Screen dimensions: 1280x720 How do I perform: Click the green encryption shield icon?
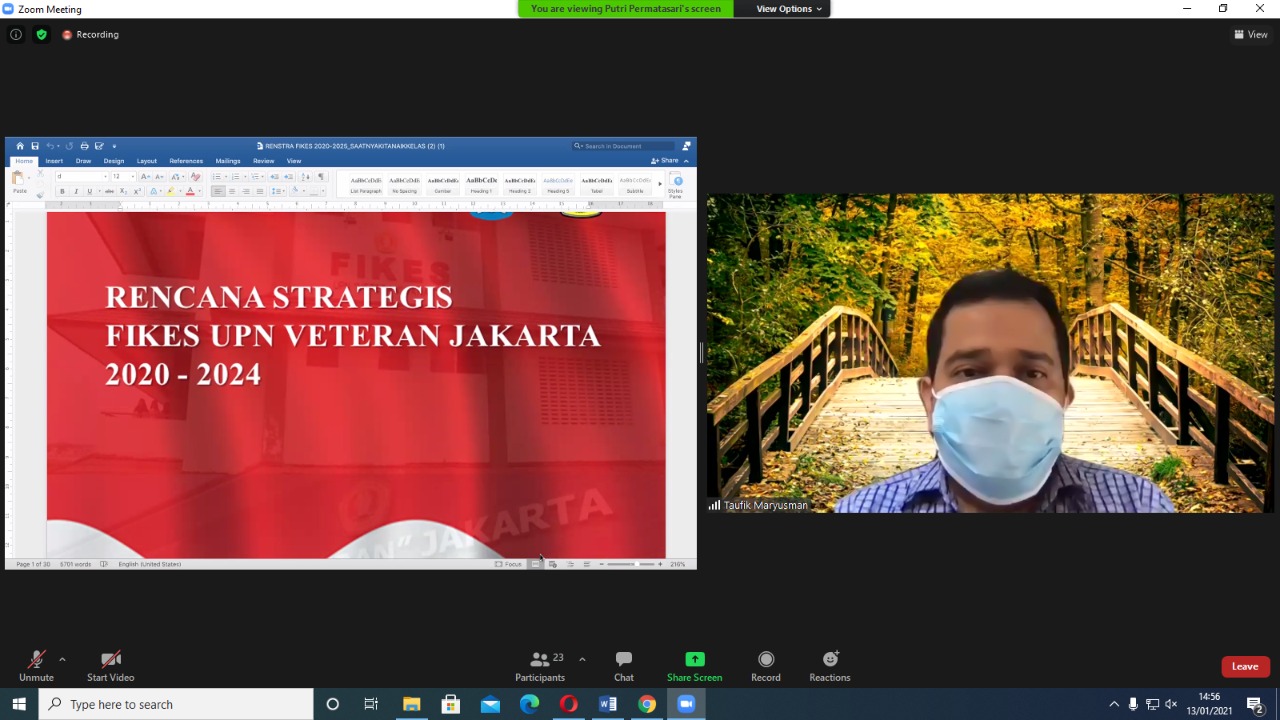pos(41,34)
